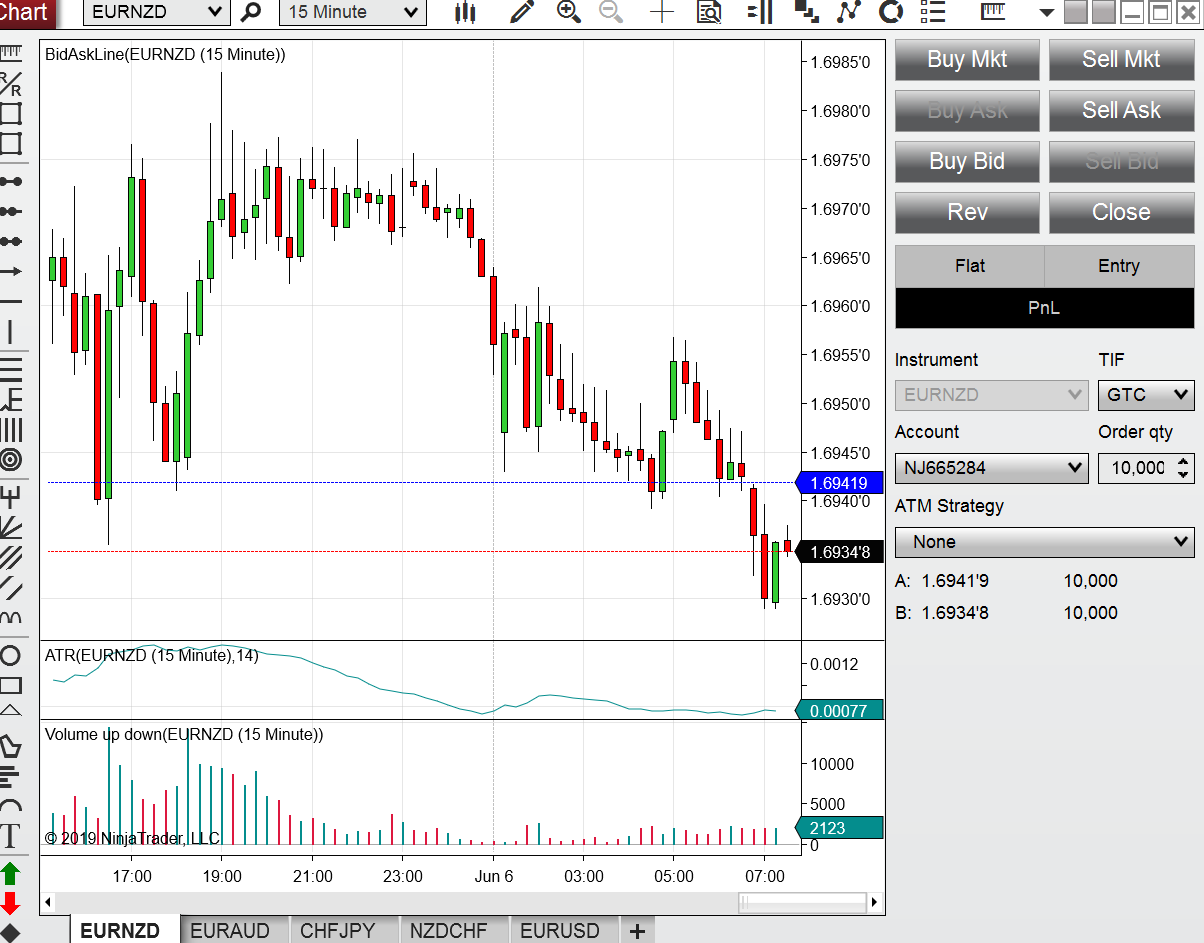This screenshot has height=943, width=1204.
Task: Open the data box icon
Action: [710, 12]
